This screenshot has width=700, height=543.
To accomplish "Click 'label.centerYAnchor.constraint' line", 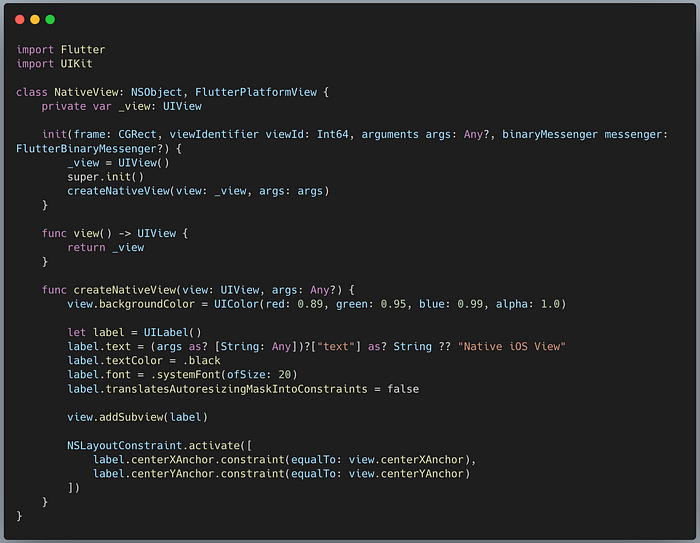I will click(x=281, y=474).
